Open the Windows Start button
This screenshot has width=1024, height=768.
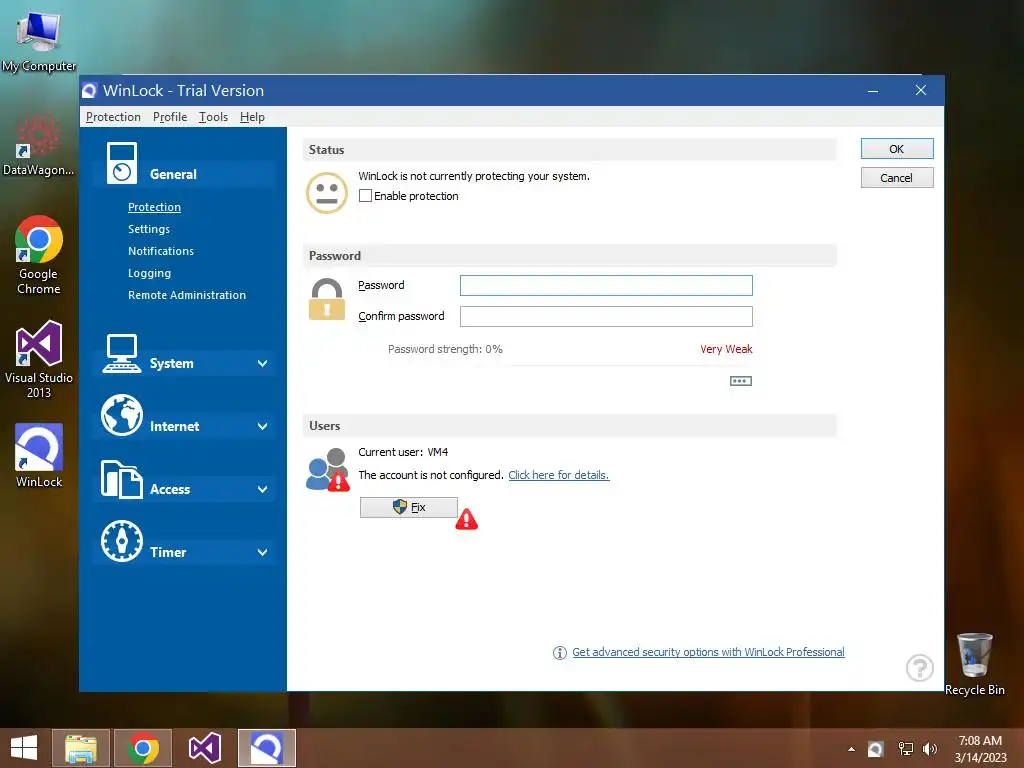(x=24, y=748)
